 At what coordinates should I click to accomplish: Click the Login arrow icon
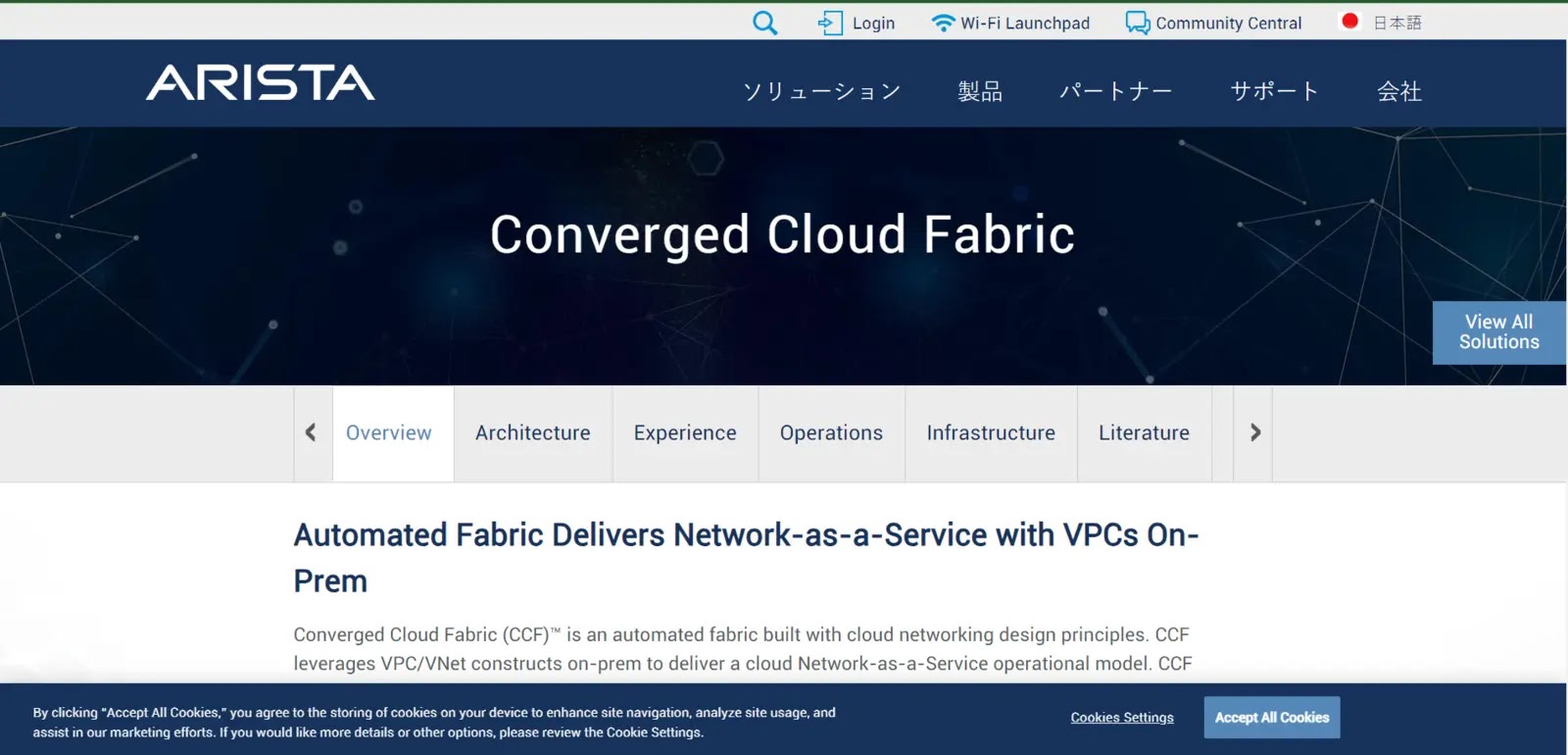pos(830,23)
